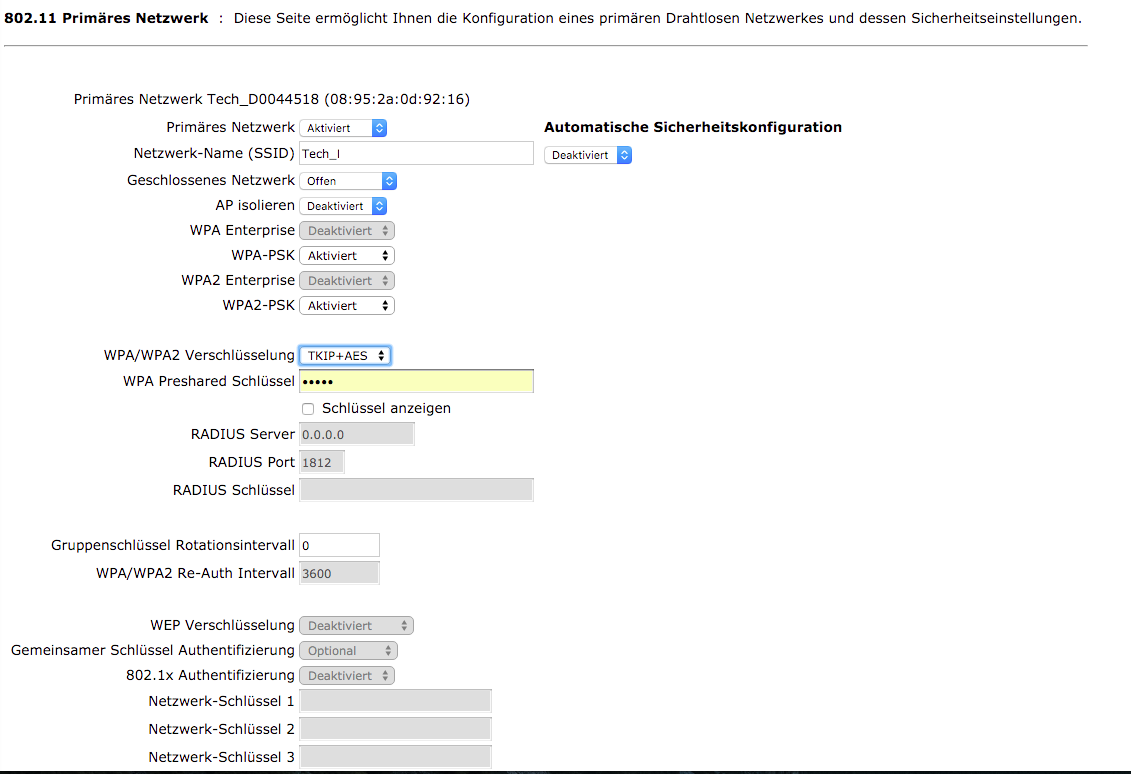Click the Netzwerk-Name (SSID) label
Viewport: 1131px width, 774px height.
[214, 154]
